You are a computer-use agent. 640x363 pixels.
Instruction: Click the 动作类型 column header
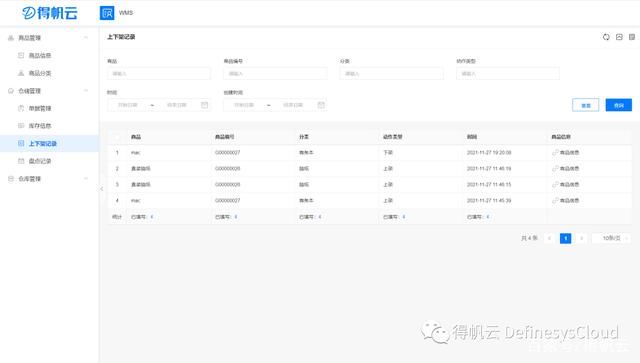(x=393, y=137)
